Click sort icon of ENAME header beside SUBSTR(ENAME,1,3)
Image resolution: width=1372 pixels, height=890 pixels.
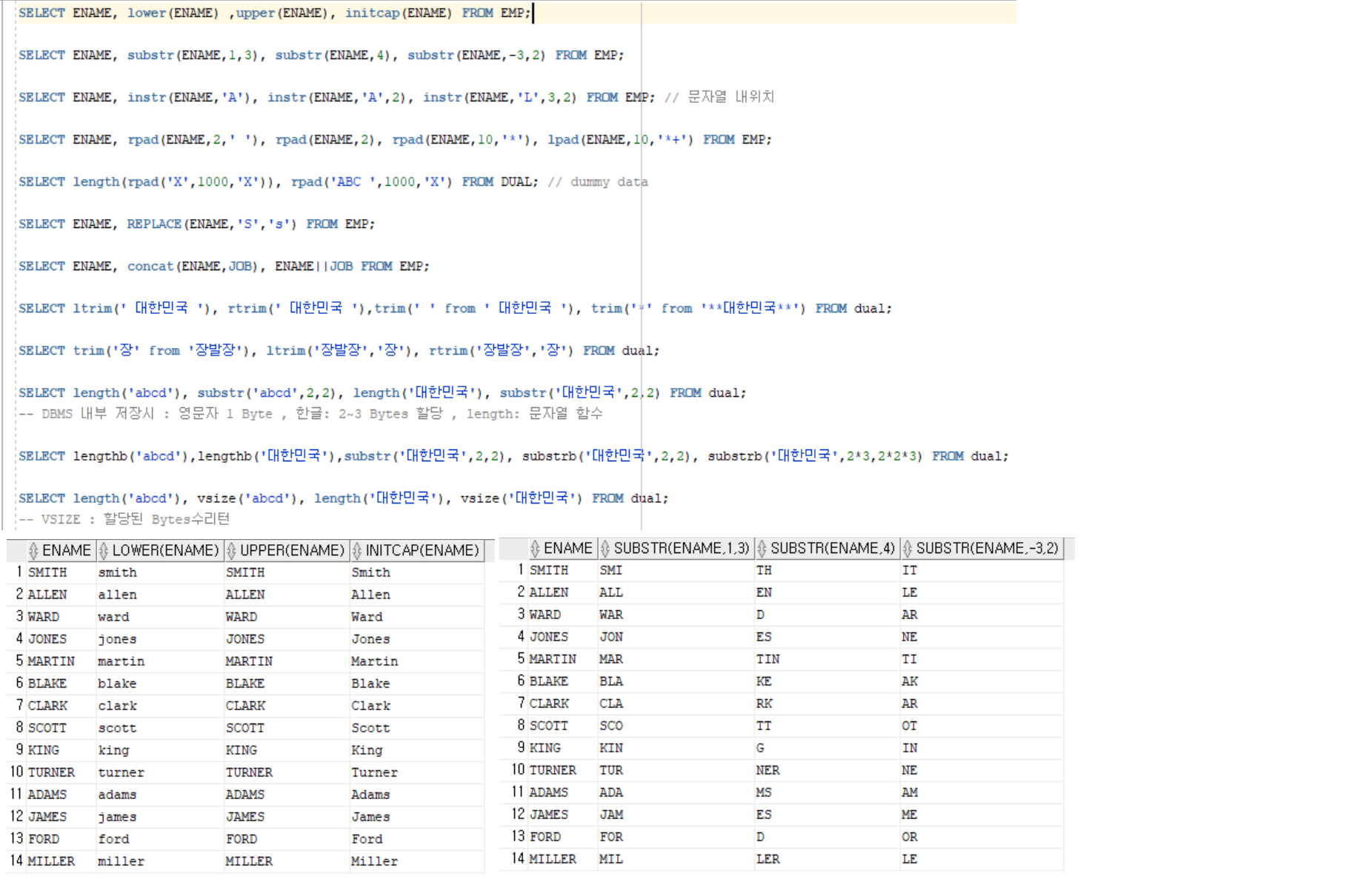point(535,549)
